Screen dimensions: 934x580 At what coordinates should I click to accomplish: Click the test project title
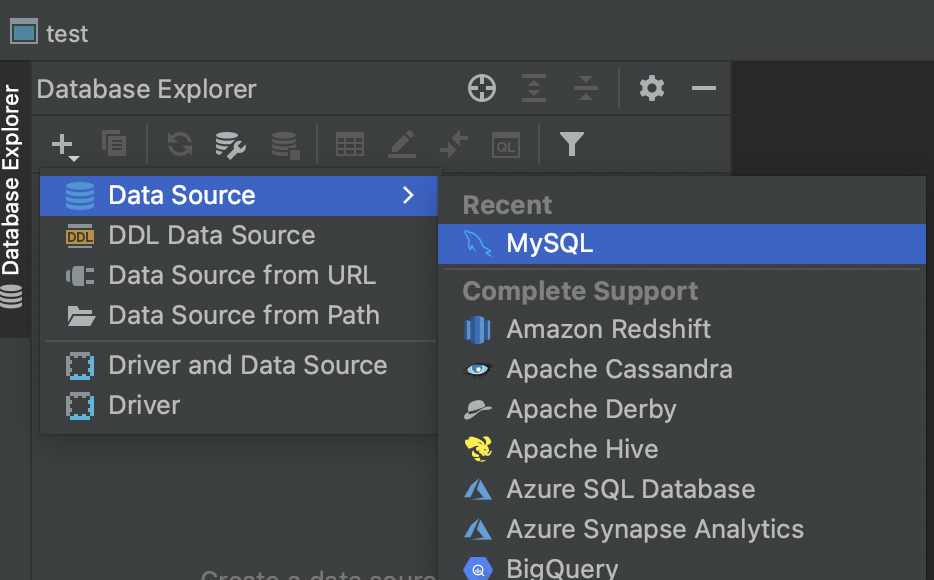(x=67, y=34)
